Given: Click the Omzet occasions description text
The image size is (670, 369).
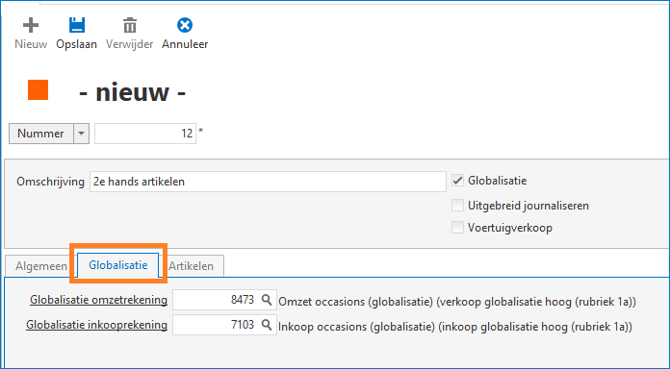Looking at the screenshot, I should click(x=457, y=302).
